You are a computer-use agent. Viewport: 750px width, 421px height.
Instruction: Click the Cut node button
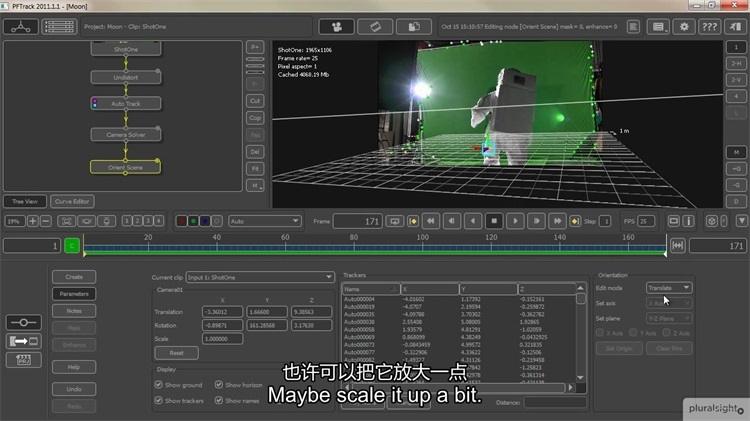pyautogui.click(x=255, y=101)
